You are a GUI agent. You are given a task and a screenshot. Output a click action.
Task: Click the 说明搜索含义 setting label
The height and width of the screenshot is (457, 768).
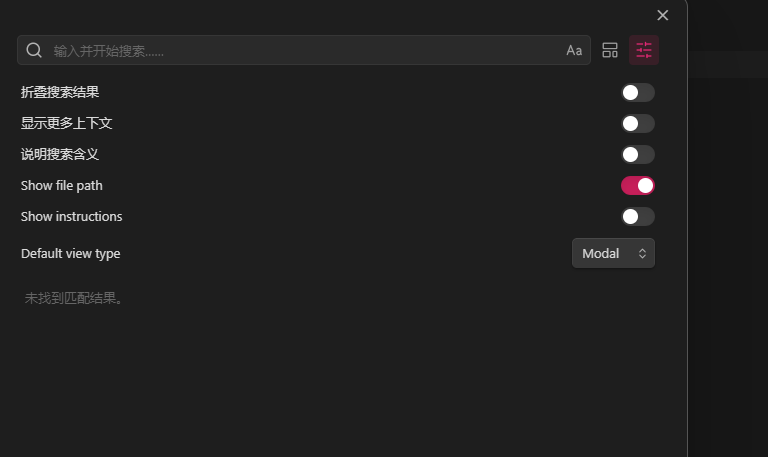60,154
